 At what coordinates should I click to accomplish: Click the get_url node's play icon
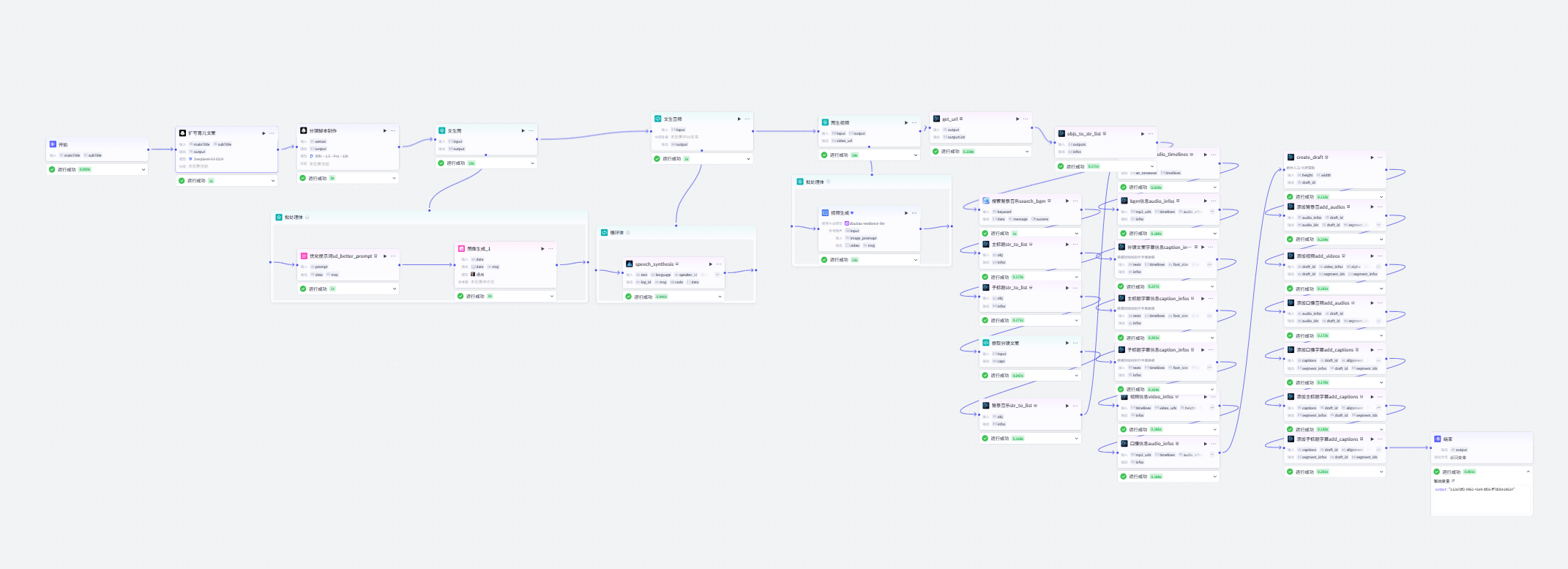(x=1017, y=119)
